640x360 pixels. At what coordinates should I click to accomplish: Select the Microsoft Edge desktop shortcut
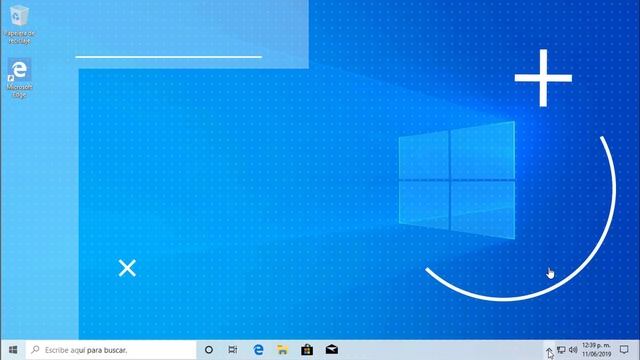click(x=19, y=78)
